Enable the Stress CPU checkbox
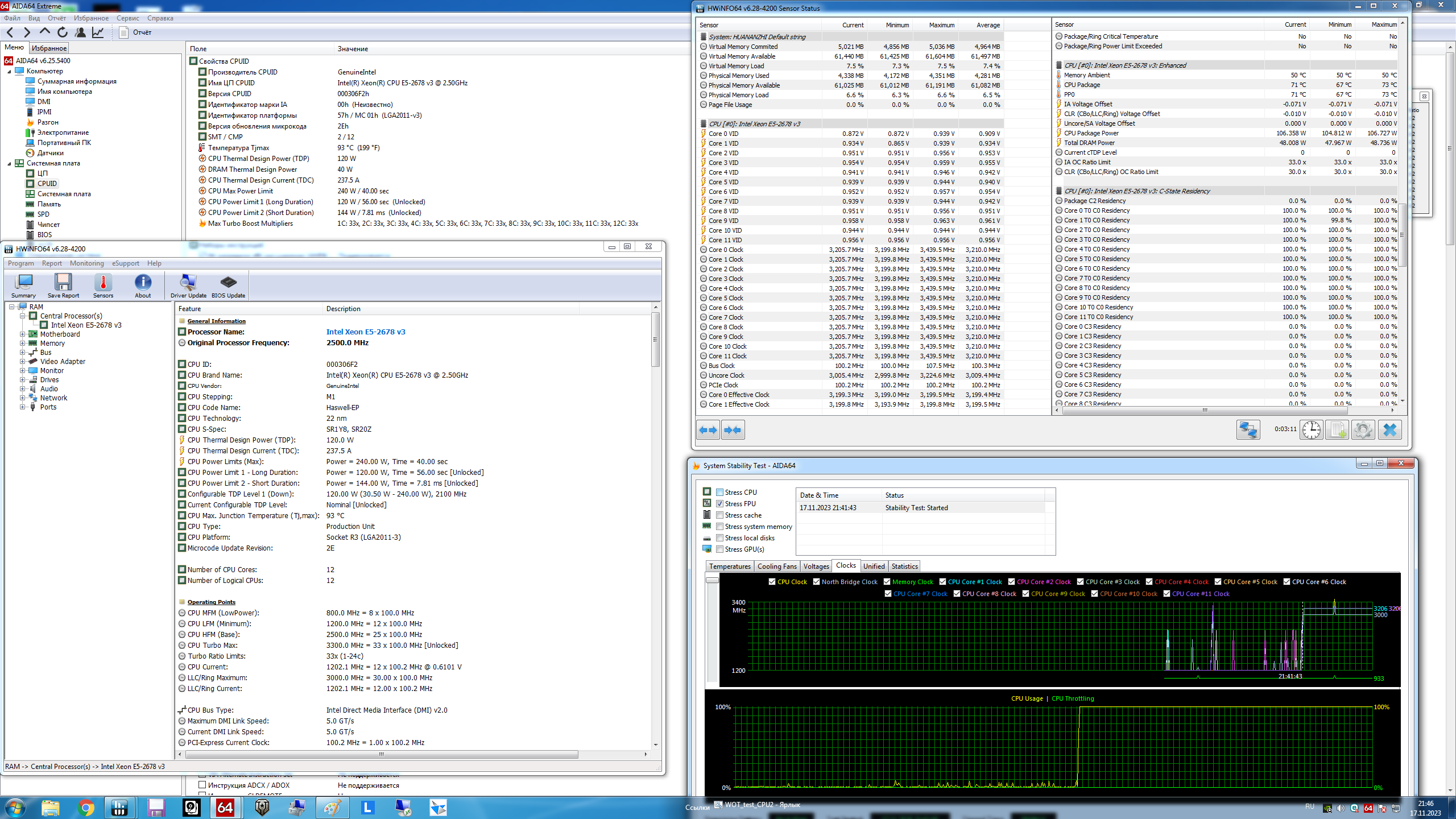Viewport: 1456px width, 819px height. (x=720, y=493)
